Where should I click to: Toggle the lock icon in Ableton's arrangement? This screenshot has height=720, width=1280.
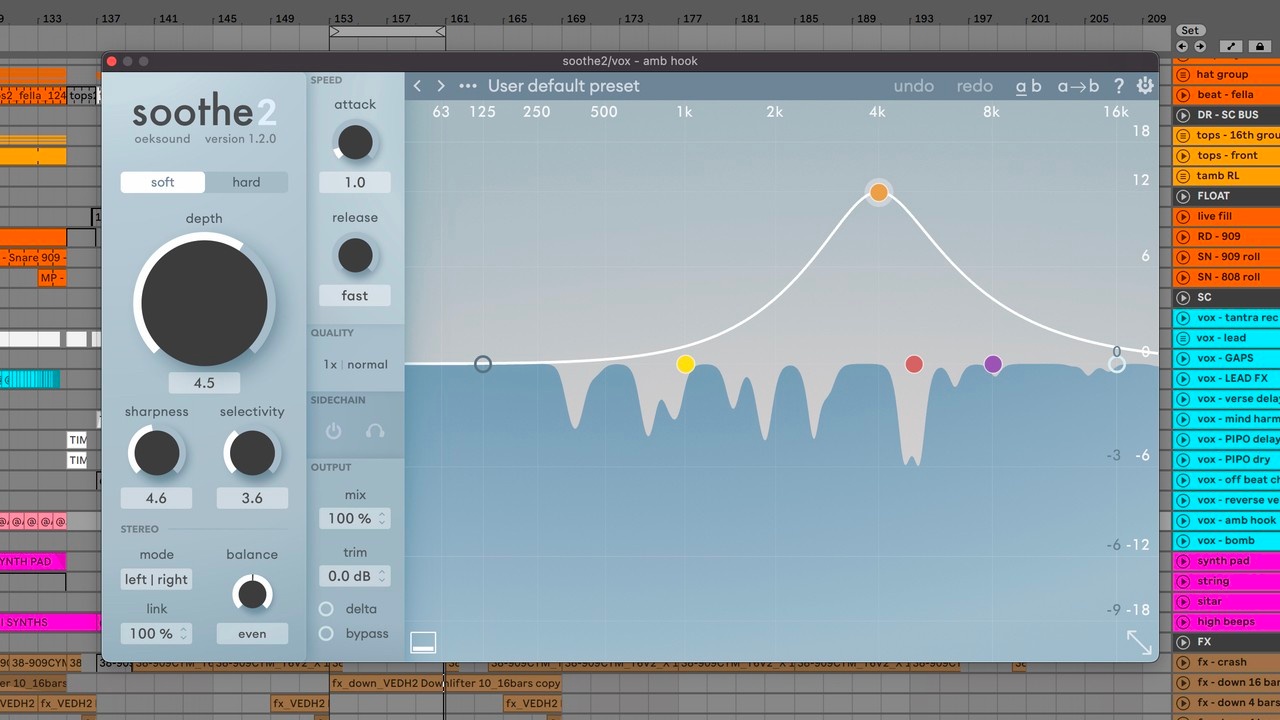coord(1259,46)
